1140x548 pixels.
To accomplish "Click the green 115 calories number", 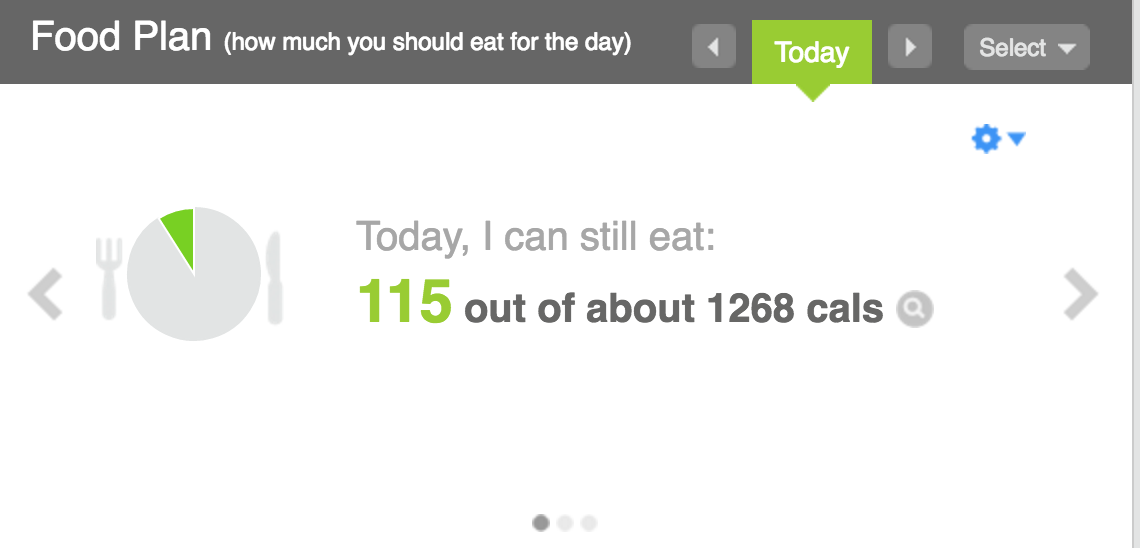I will coord(404,302).
